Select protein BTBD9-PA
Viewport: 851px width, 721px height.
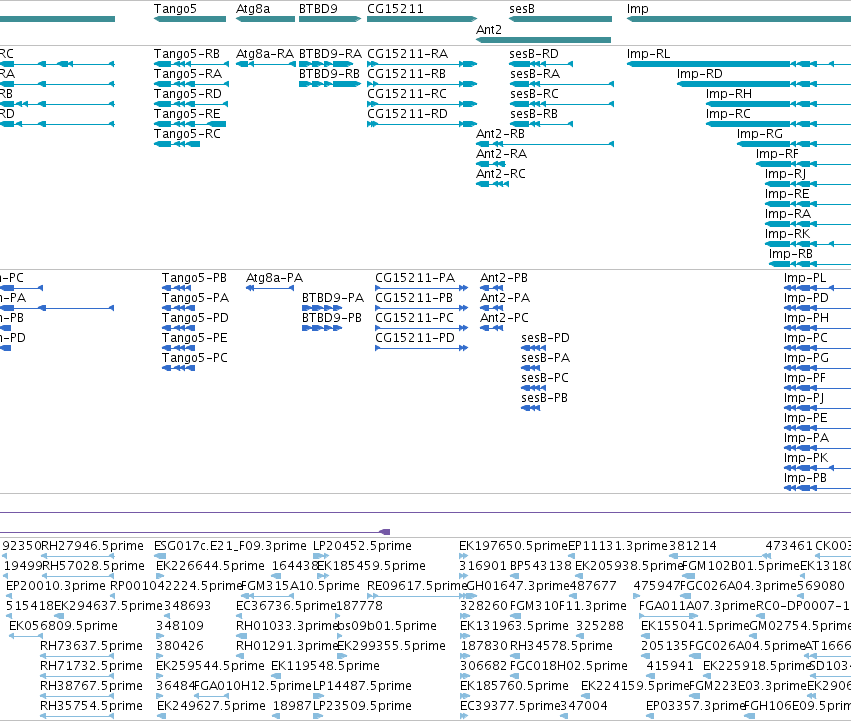(322, 308)
